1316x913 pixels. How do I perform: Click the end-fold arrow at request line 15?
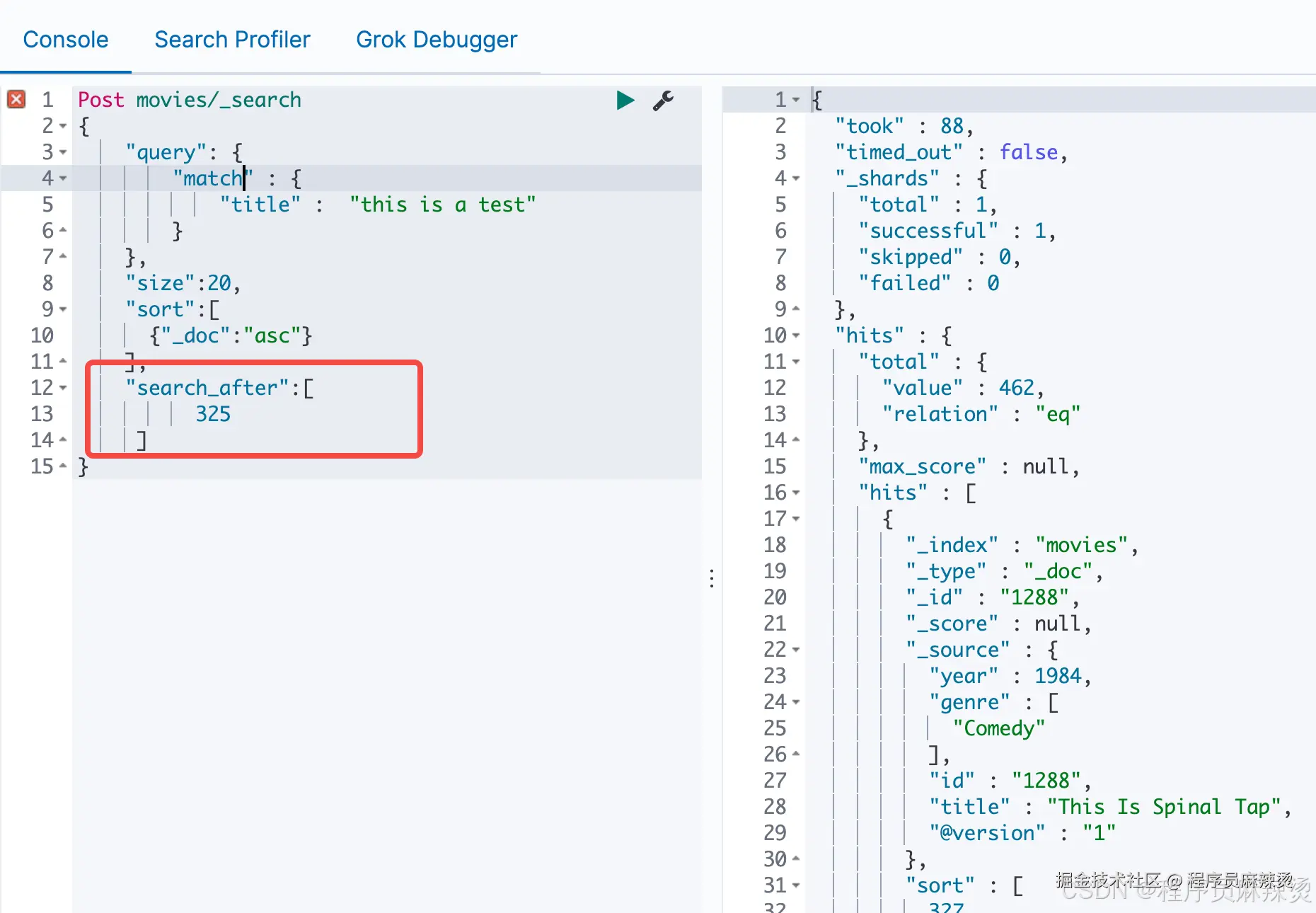click(63, 466)
